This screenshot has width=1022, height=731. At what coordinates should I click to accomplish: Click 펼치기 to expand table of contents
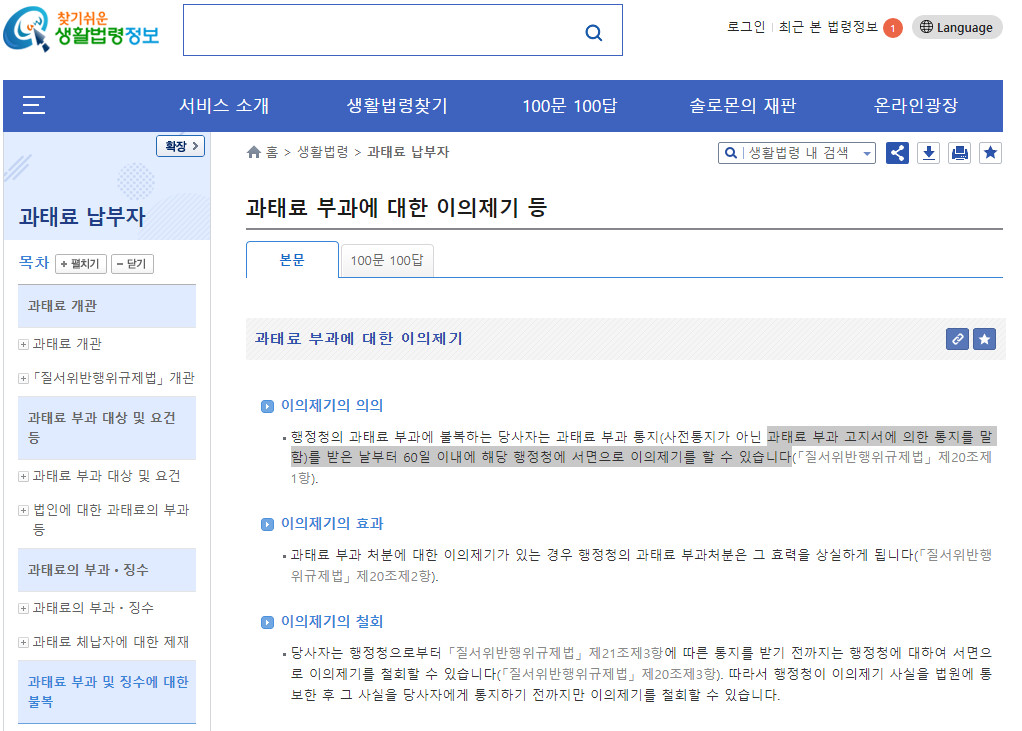pos(81,264)
